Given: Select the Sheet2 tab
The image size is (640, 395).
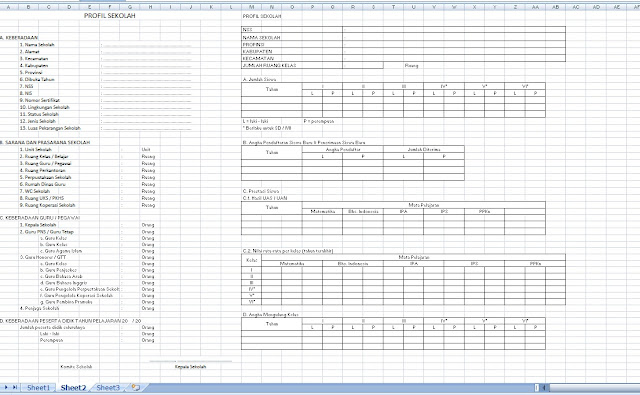Looking at the screenshot, I should click(x=73, y=388).
